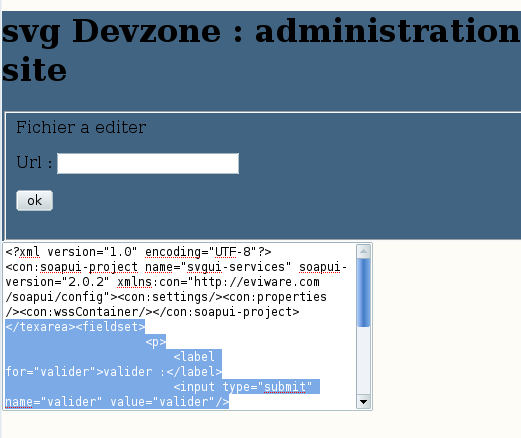Image resolution: width=521 pixels, height=438 pixels.
Task: Click the textarea scrollbar down arrow
Action: [x=363, y=402]
